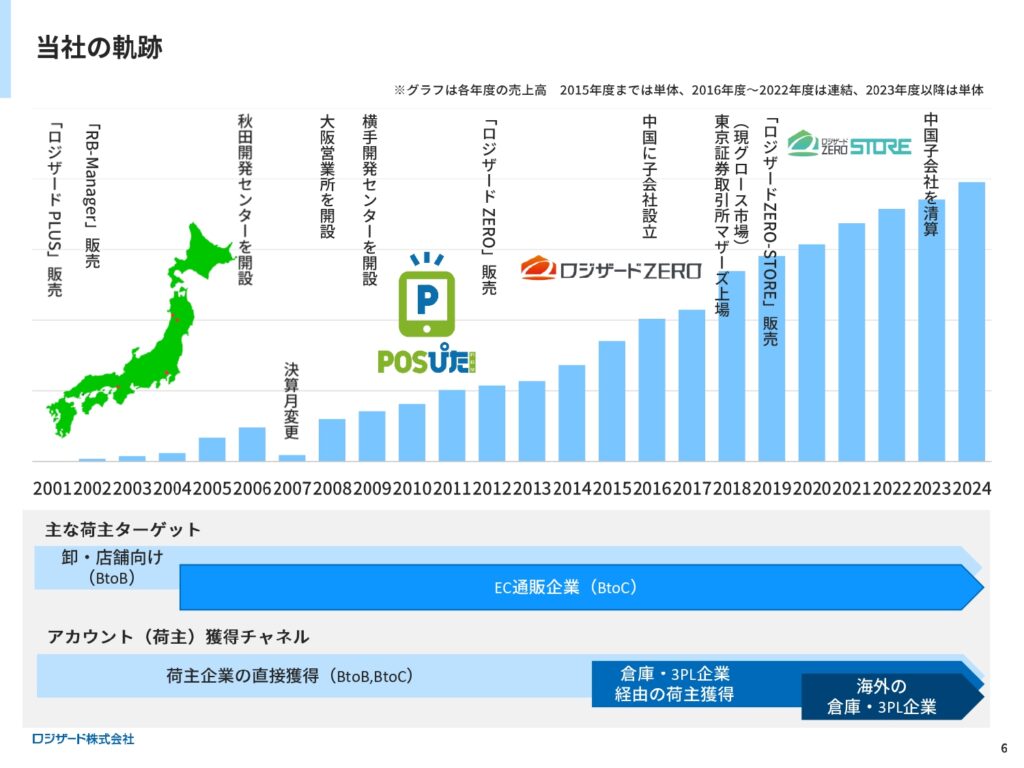1024x768 pixels.
Task: Click the year label 2015
Action: 612,488
